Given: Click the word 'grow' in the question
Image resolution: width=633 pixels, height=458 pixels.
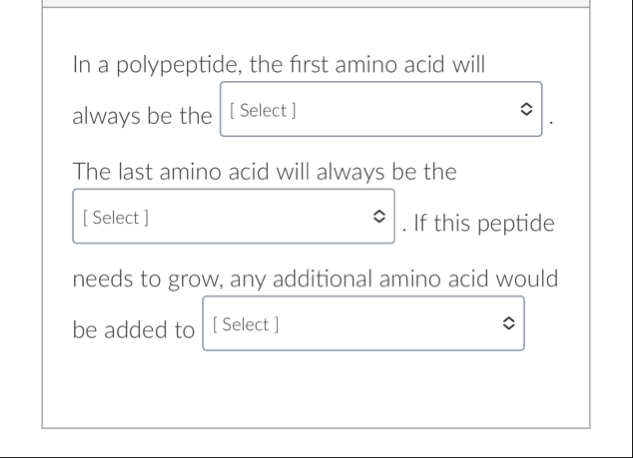Looking at the screenshot, I should point(192,280).
